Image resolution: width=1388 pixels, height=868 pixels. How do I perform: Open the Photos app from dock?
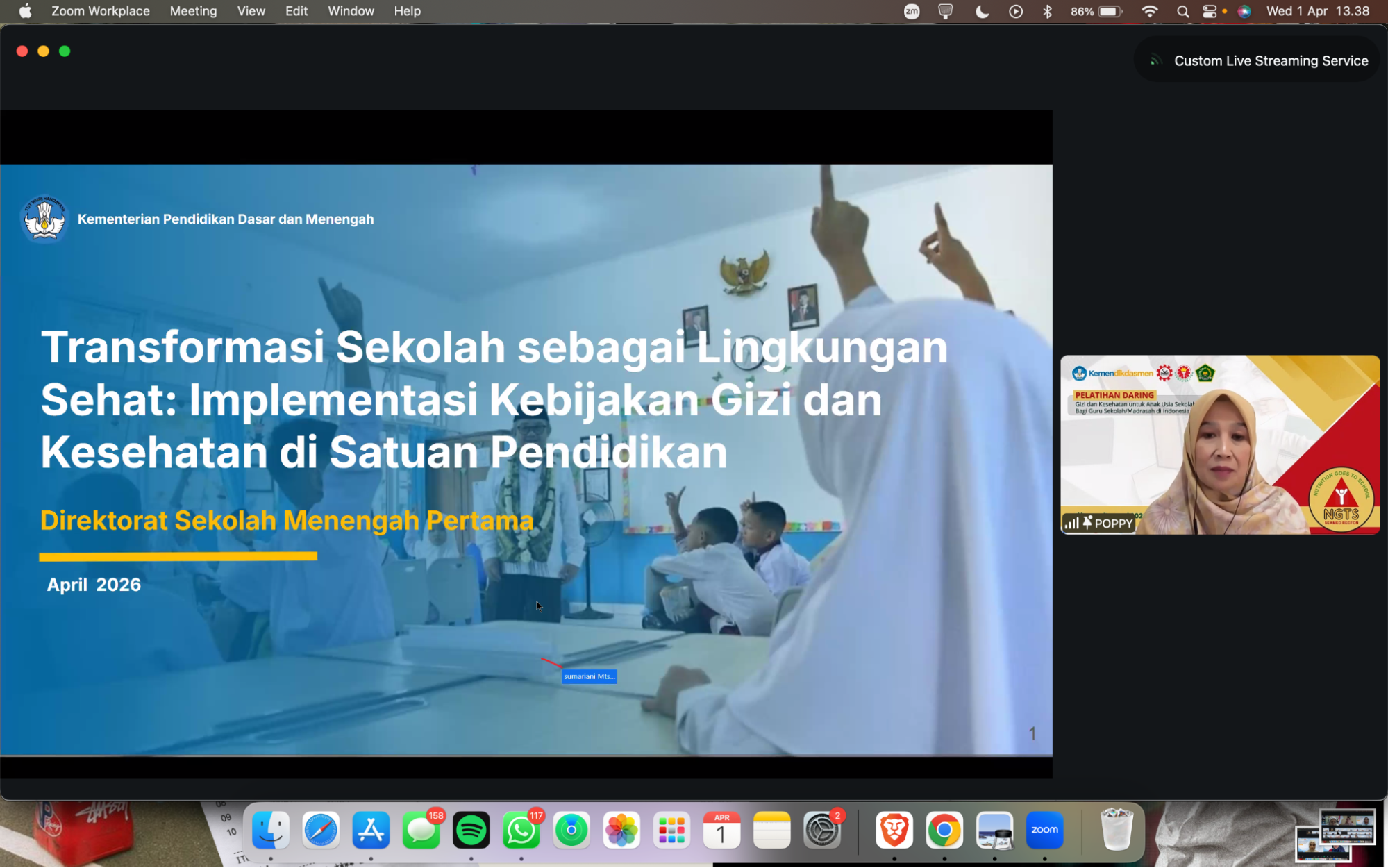[621, 830]
